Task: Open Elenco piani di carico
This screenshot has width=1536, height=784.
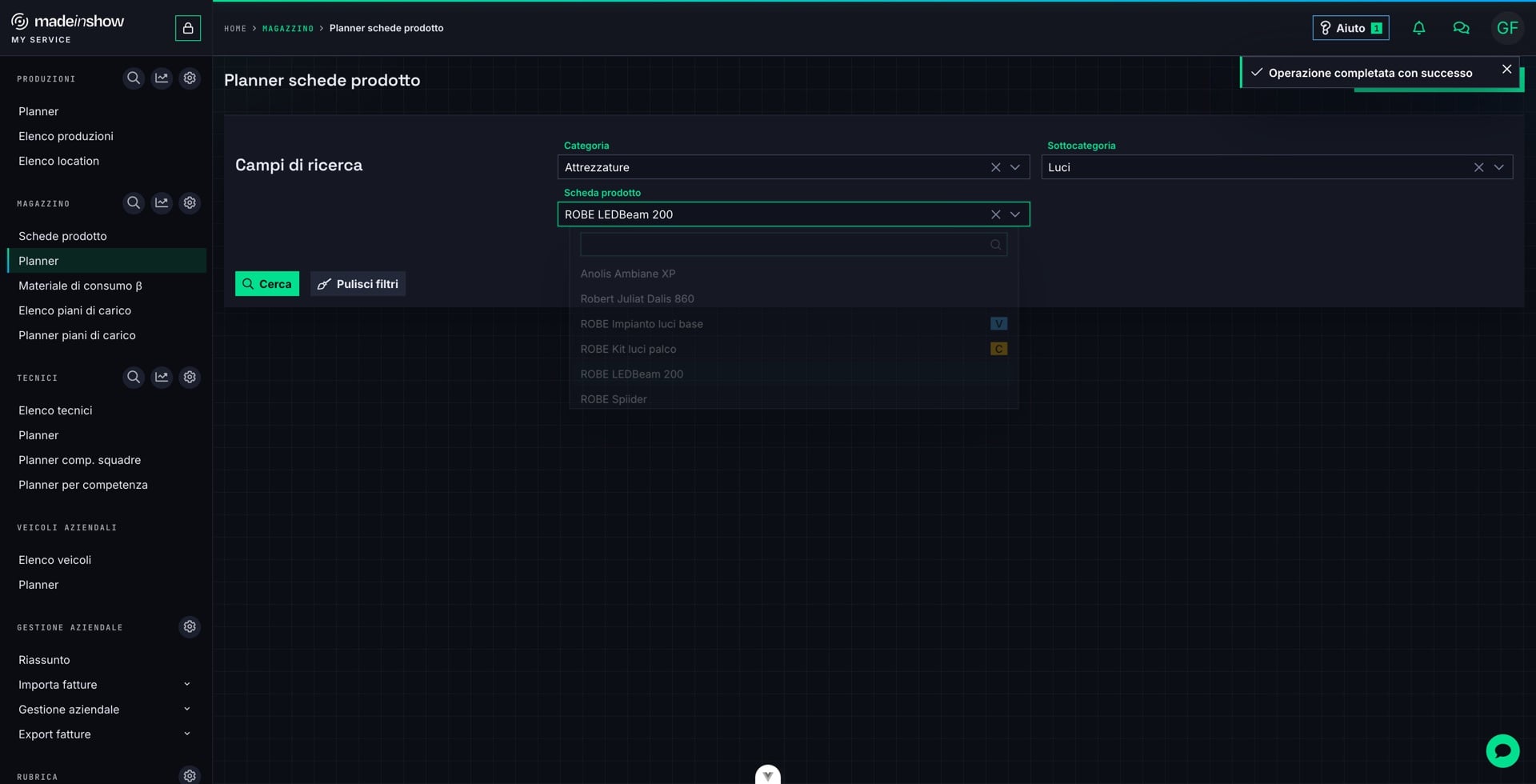Action: [x=74, y=310]
